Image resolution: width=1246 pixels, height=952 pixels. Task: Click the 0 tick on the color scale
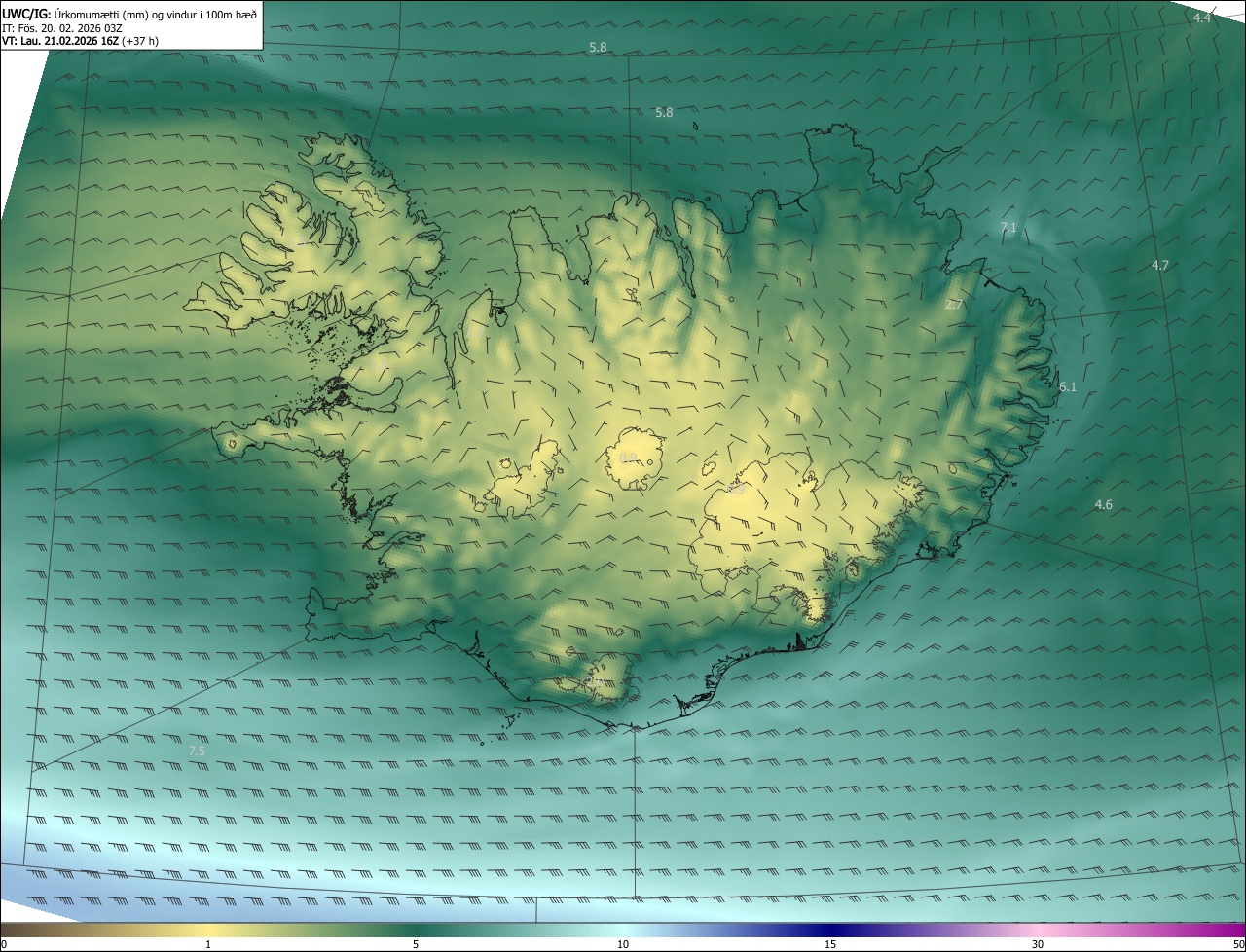tap(4, 944)
